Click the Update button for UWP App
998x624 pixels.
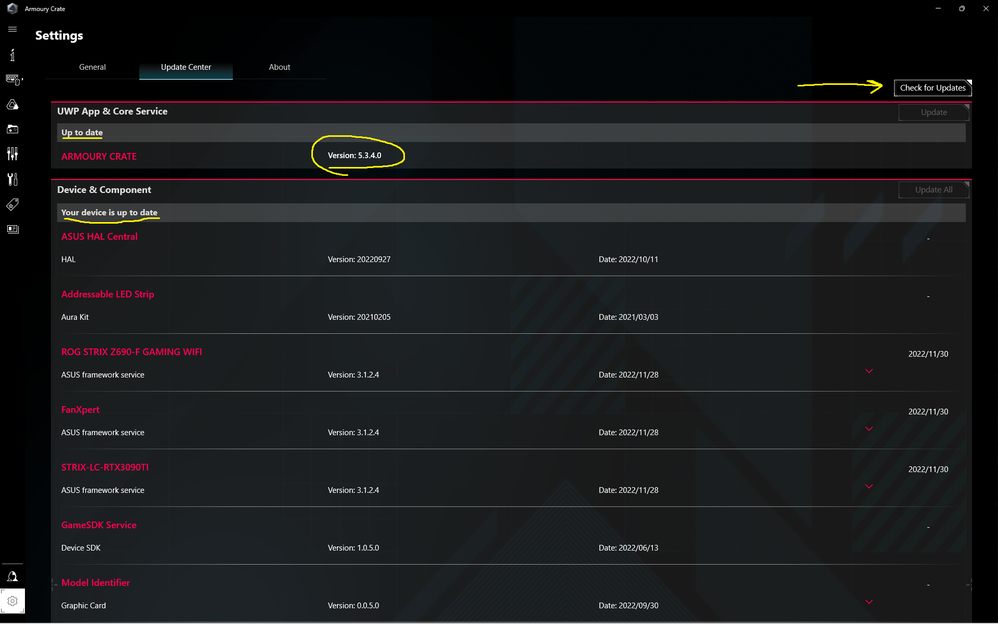coord(934,112)
